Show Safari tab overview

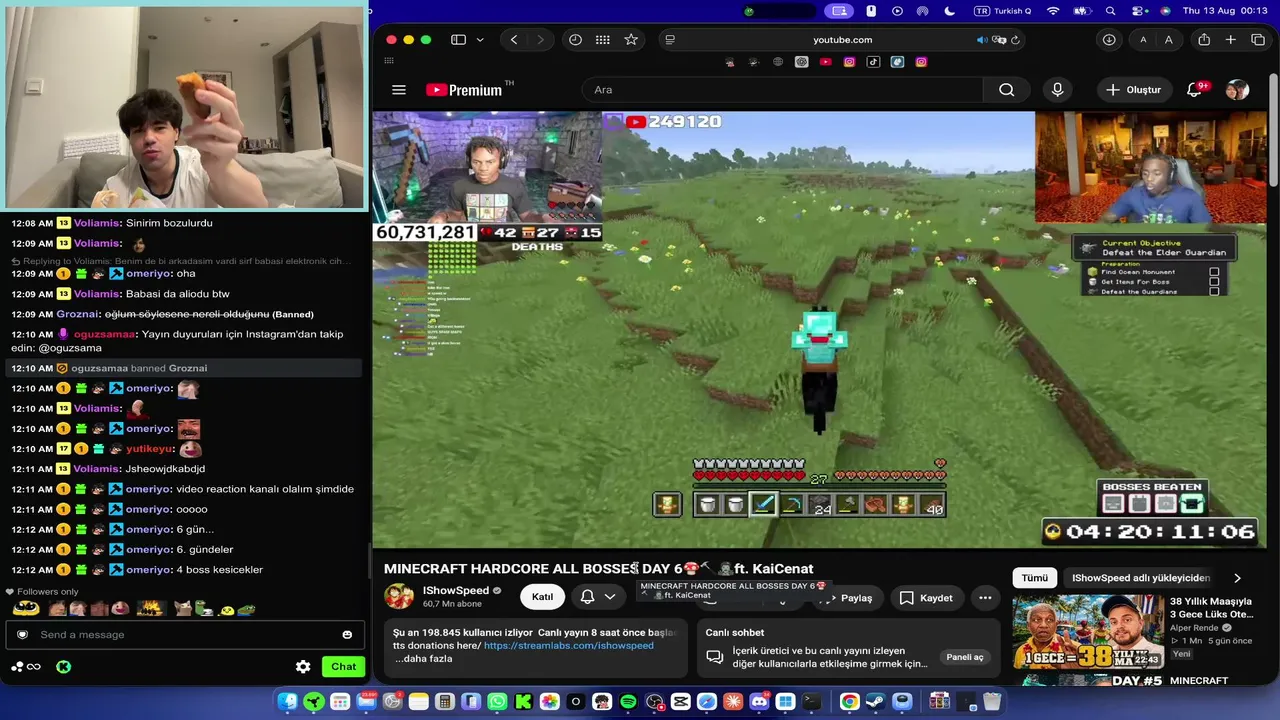[1258, 40]
